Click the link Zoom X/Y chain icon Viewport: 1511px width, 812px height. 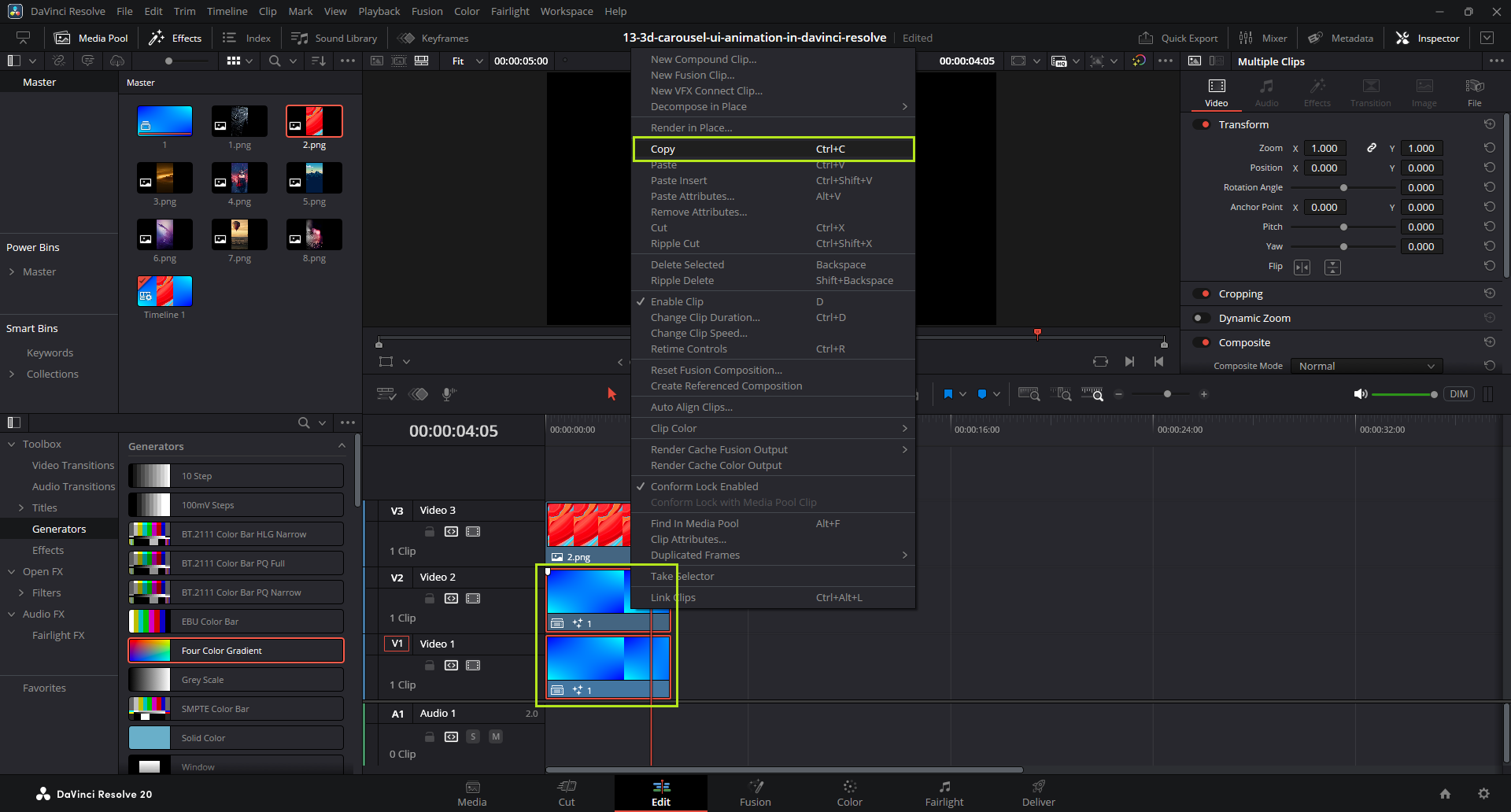click(x=1372, y=148)
